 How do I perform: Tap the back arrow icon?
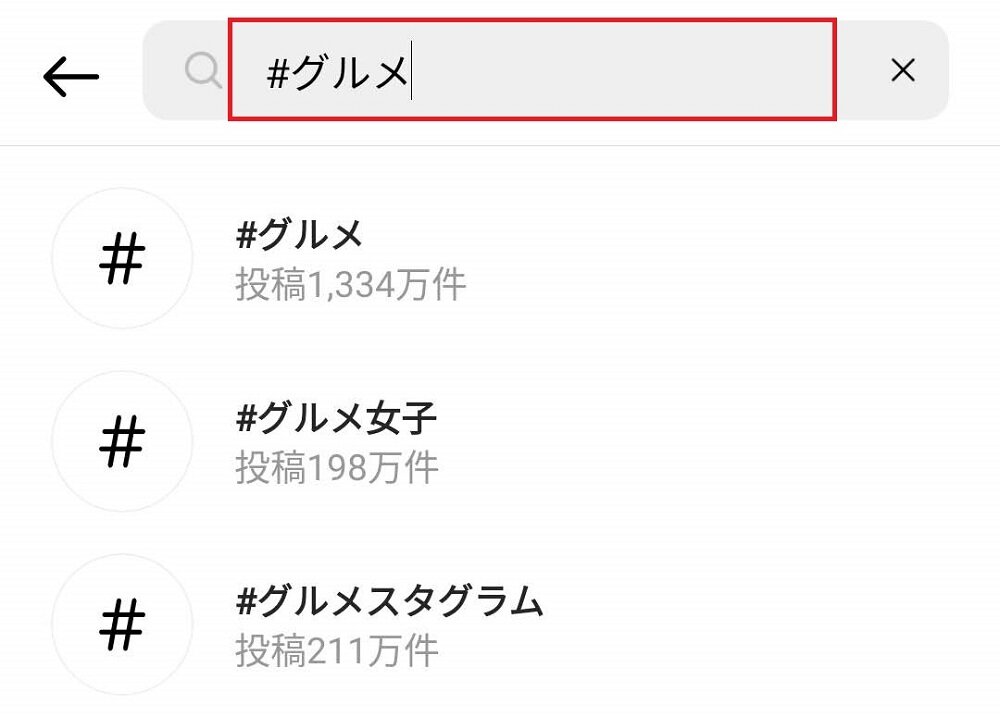[71, 76]
